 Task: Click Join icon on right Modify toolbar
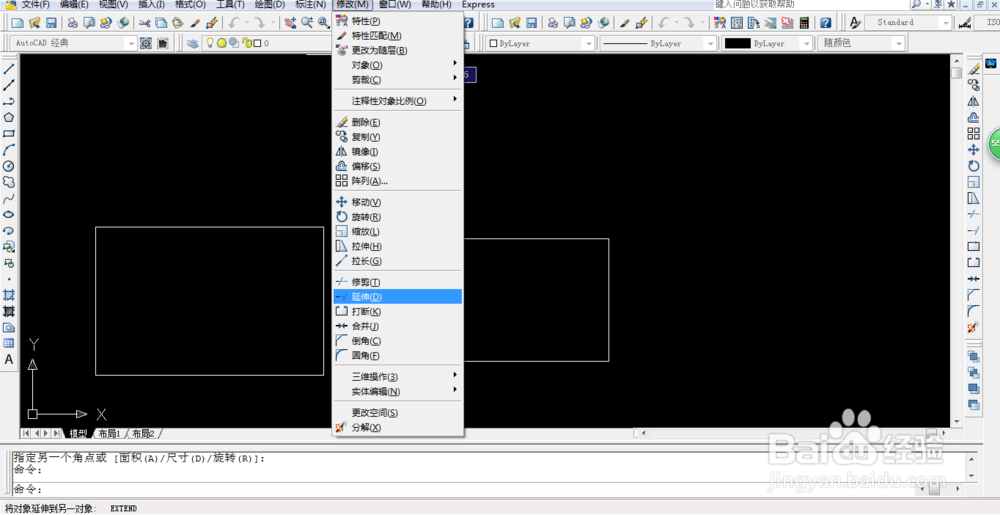tap(973, 279)
